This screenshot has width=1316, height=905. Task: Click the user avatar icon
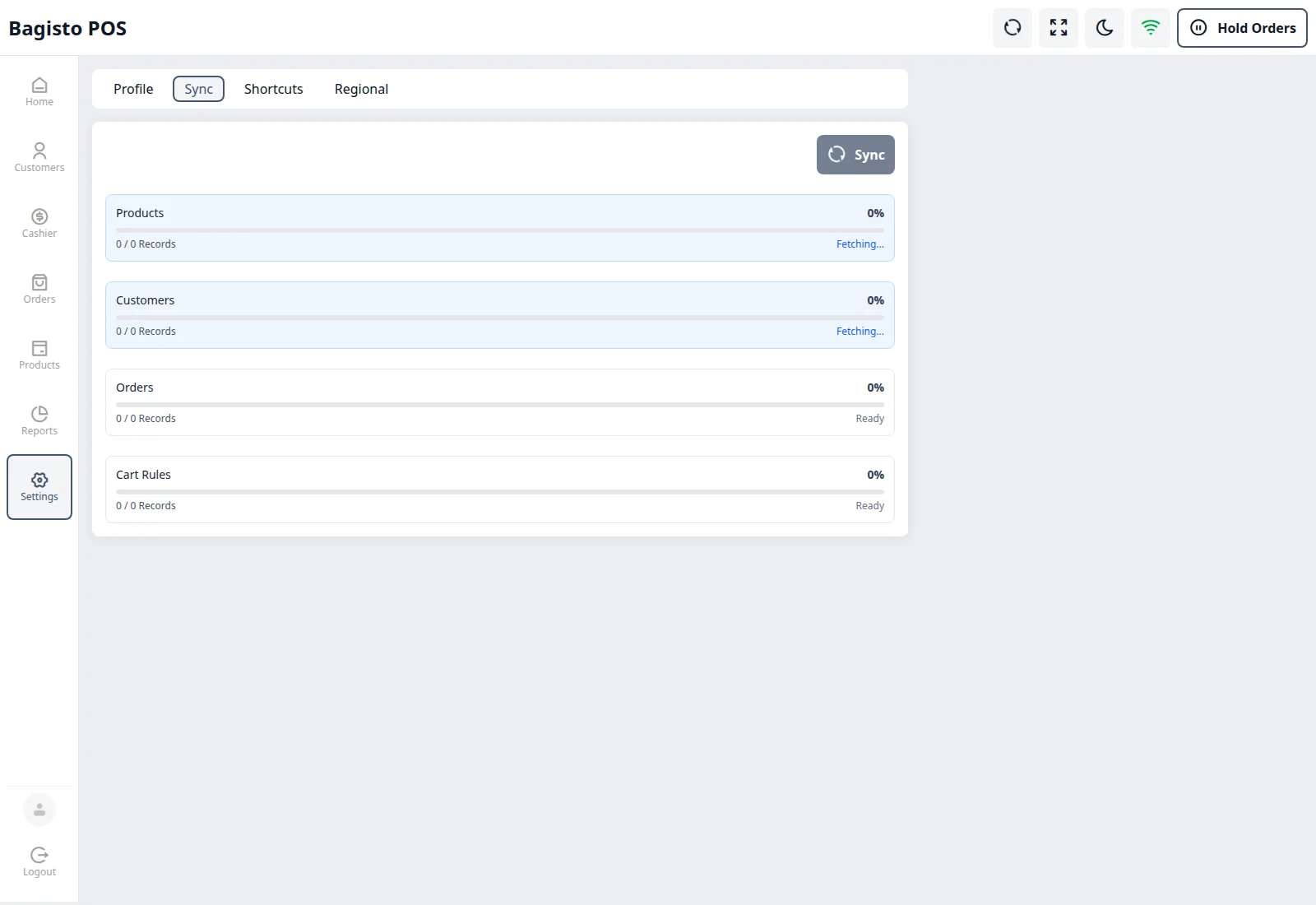(39, 810)
